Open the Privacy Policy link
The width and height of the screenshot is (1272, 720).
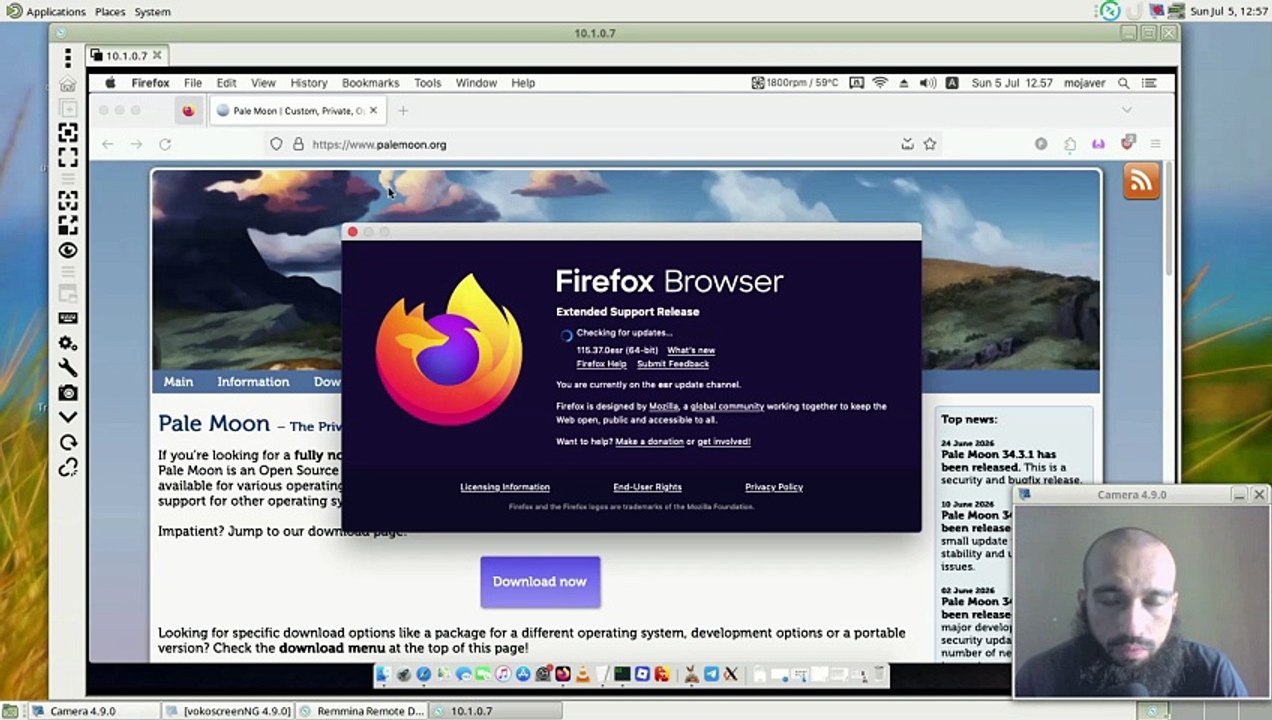774,487
